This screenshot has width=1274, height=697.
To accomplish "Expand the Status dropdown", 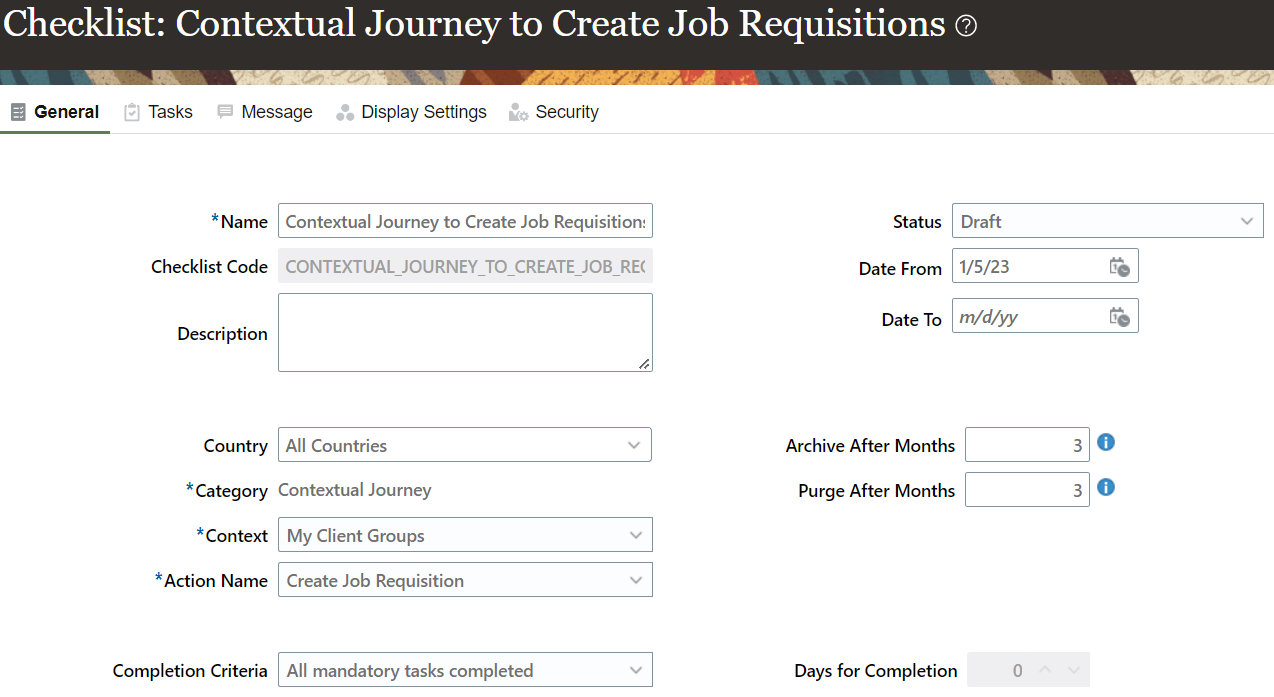I will pyautogui.click(x=1246, y=221).
